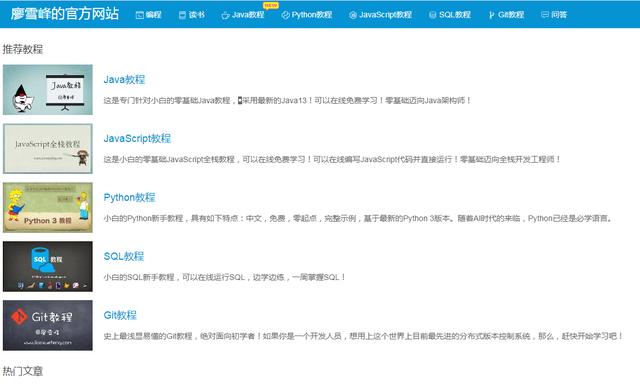Screen dimensions: 640x386
Task: Click the SQL教程 database icon
Action: point(433,15)
